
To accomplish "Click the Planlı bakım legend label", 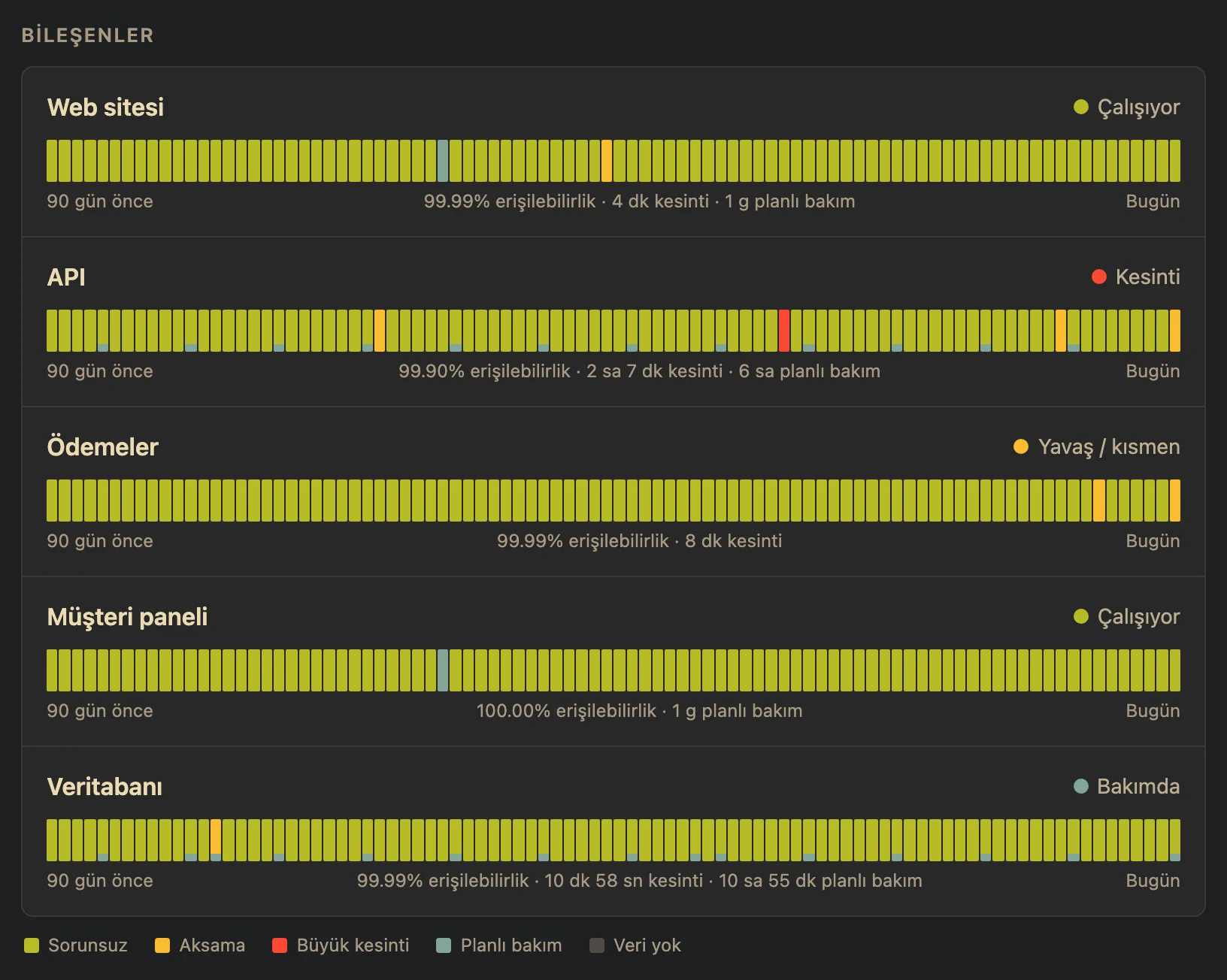I will pyautogui.click(x=511, y=945).
